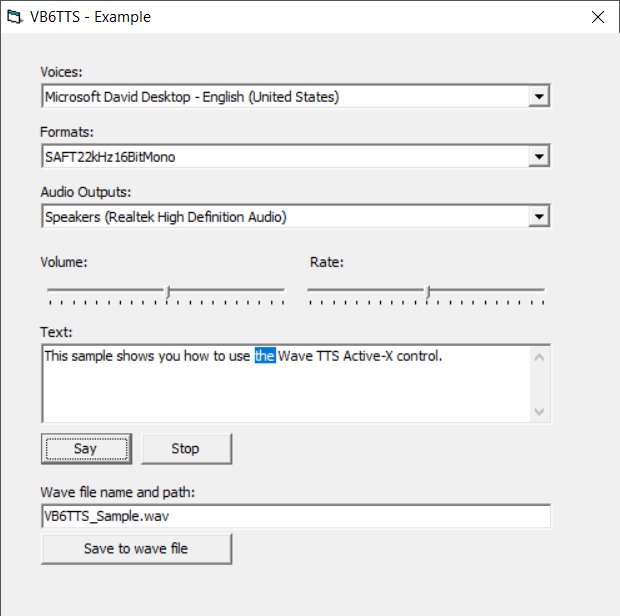Image resolution: width=620 pixels, height=616 pixels.
Task: Close the VB6TTS Example window
Action: [x=597, y=17]
